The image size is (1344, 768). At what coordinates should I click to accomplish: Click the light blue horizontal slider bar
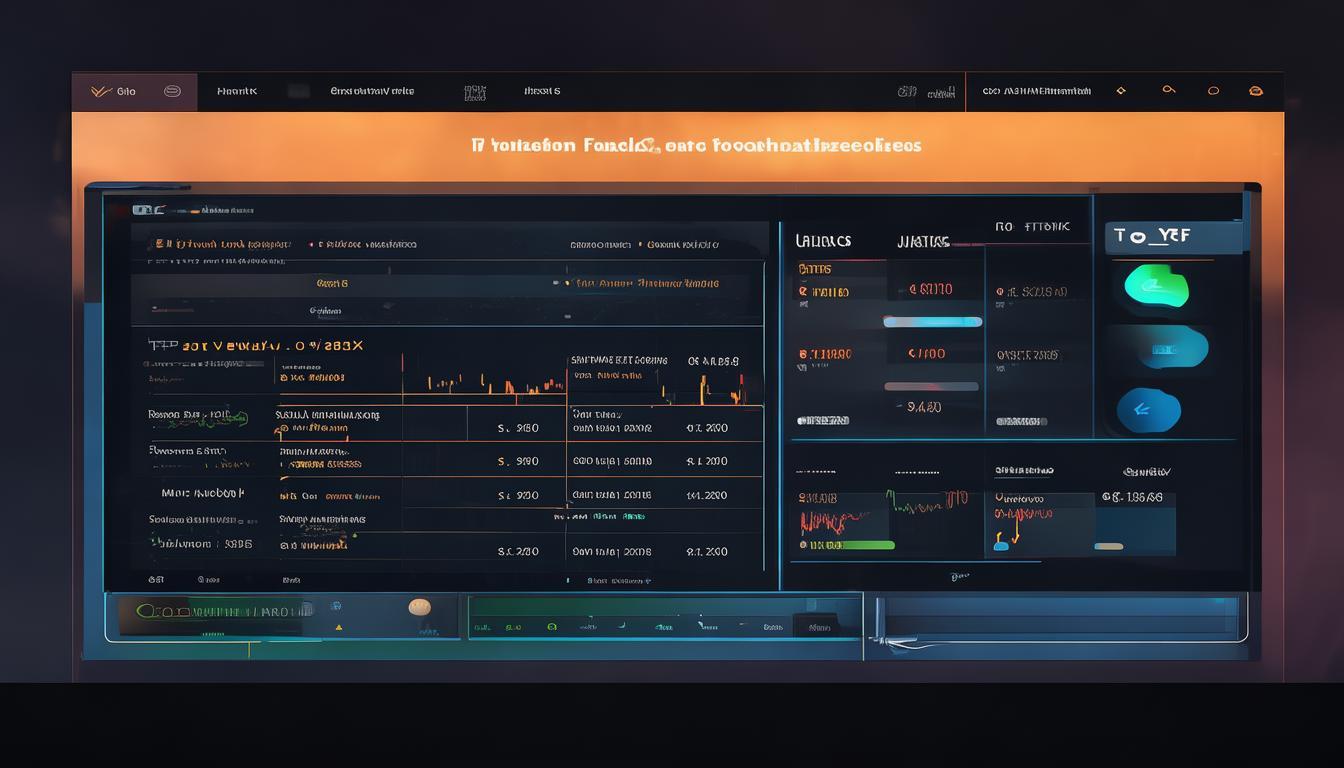(x=932, y=322)
